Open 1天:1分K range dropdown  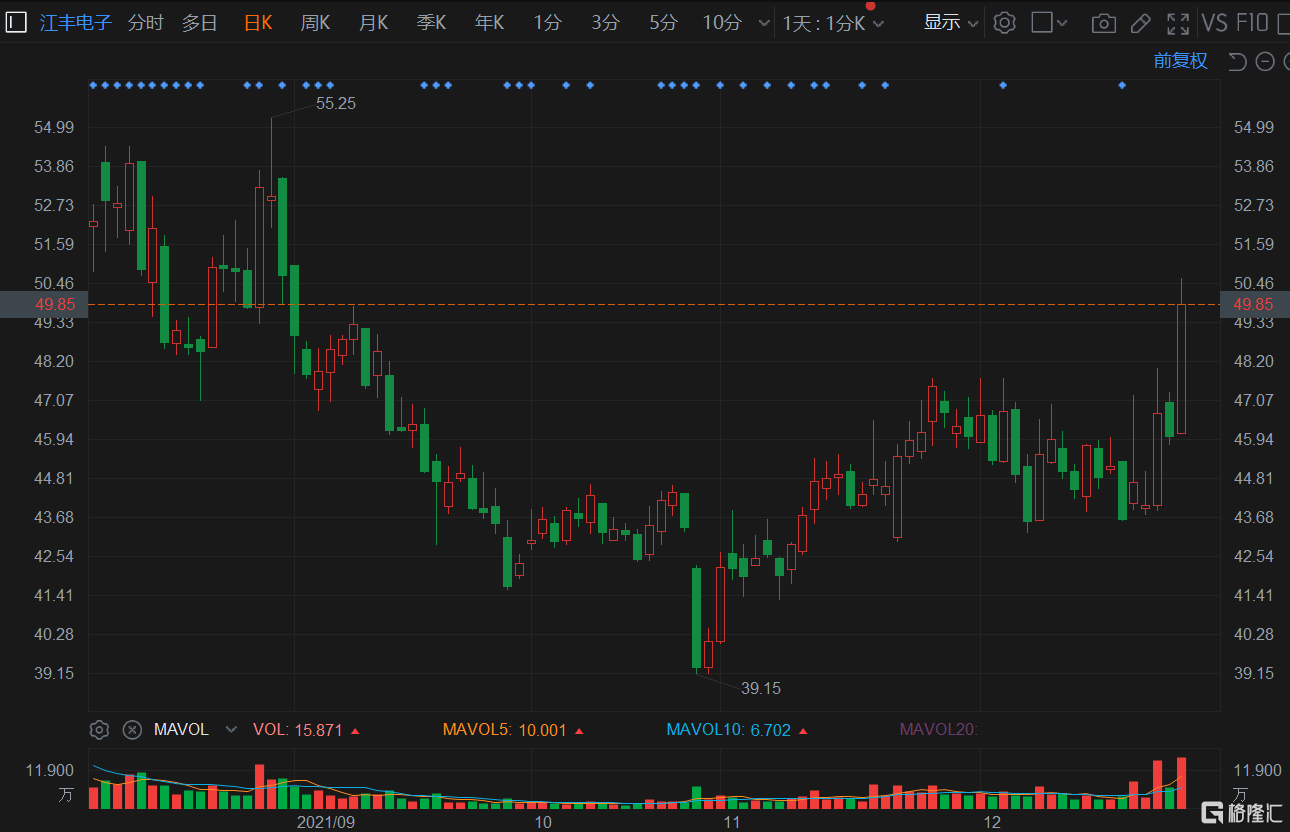(x=833, y=23)
